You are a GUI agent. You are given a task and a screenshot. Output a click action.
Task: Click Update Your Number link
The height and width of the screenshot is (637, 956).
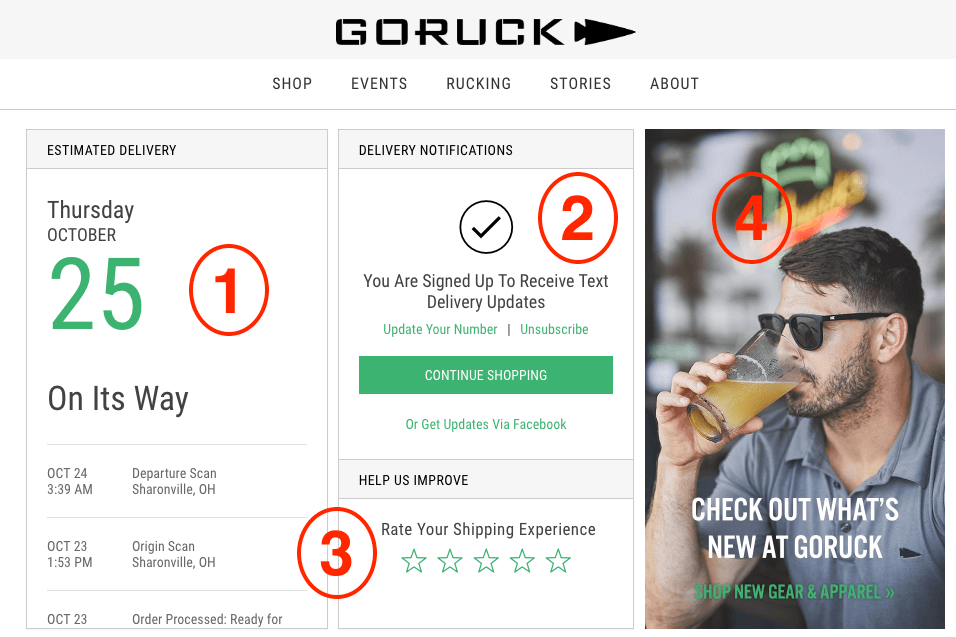coord(440,329)
